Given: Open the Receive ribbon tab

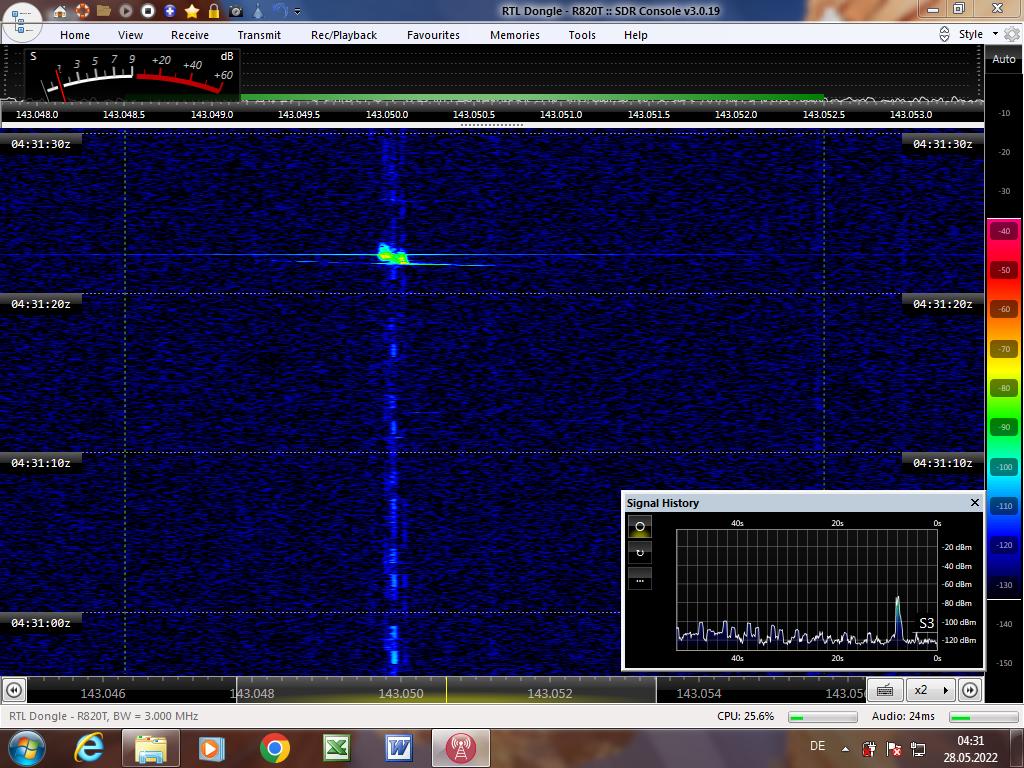Looking at the screenshot, I should 190,35.
